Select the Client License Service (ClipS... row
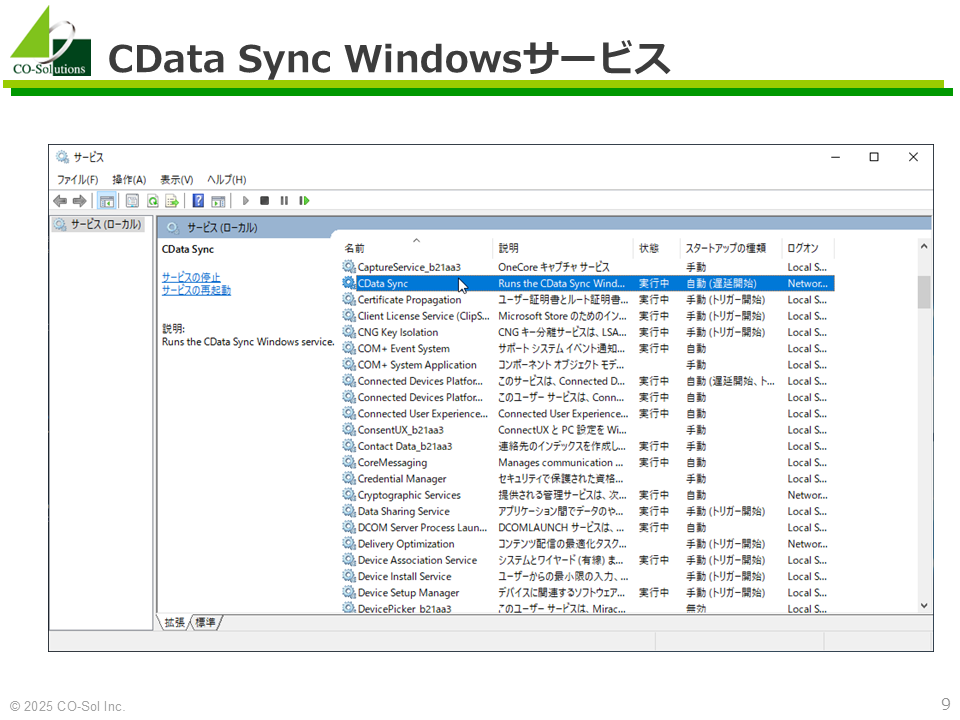The height and width of the screenshot is (720, 960). click(x=588, y=316)
